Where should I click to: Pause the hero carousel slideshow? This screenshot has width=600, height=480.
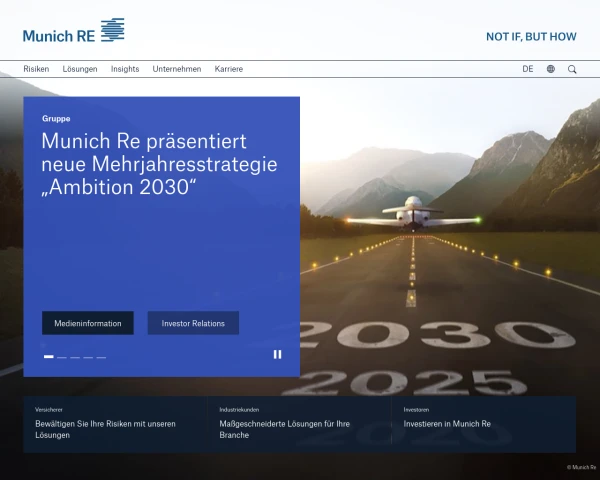[277, 354]
